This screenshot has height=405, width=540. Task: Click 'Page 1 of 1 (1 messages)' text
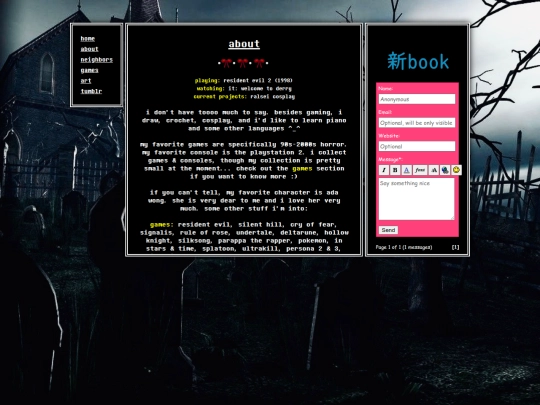[404, 247]
